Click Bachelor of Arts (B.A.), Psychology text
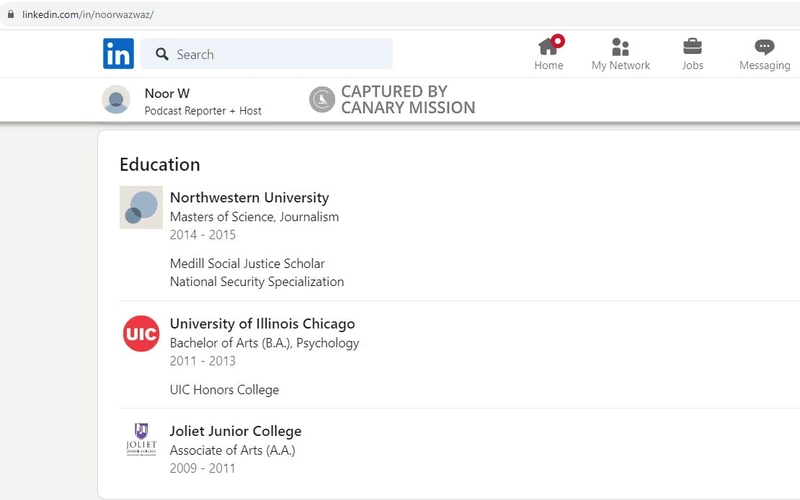 pos(264,343)
